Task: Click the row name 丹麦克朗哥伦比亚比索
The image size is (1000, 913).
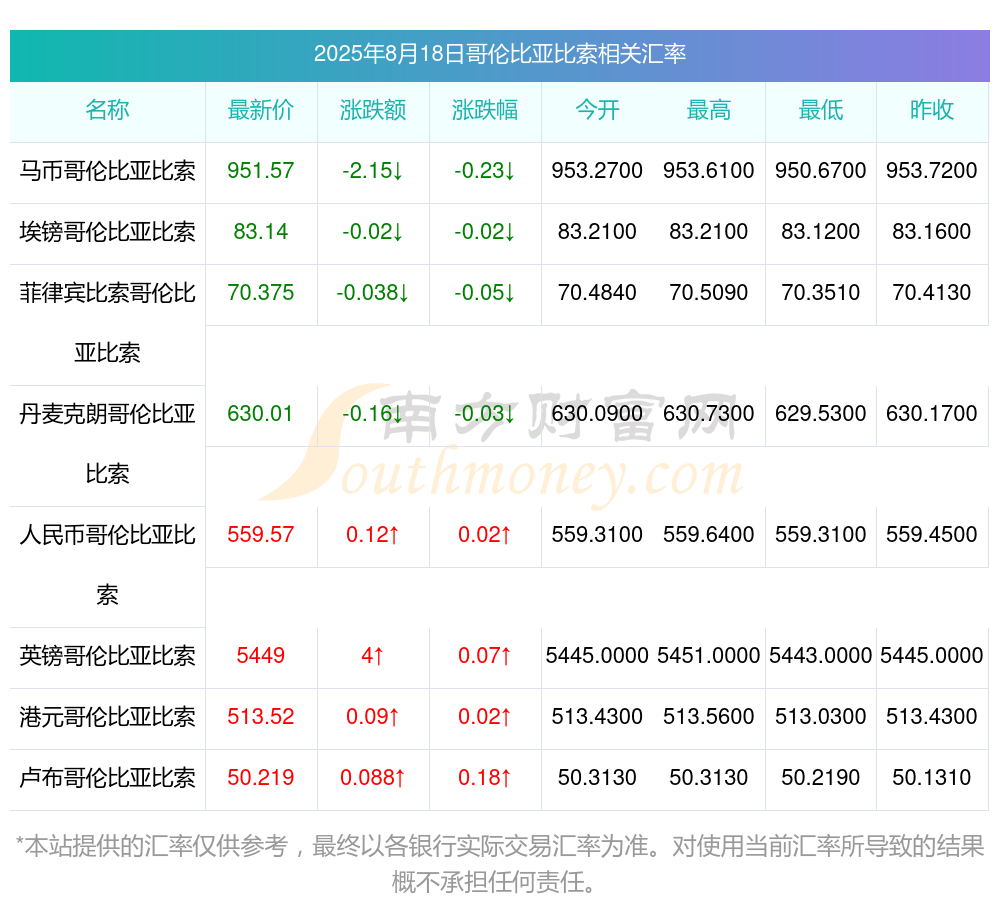Action: [x=107, y=444]
